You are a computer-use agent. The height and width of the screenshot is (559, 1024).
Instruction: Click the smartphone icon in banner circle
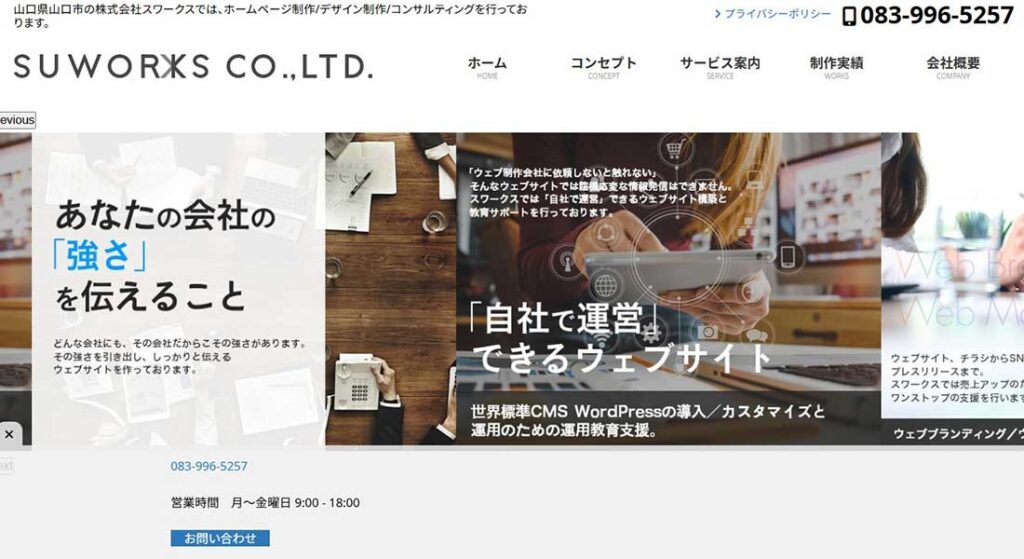point(788,256)
